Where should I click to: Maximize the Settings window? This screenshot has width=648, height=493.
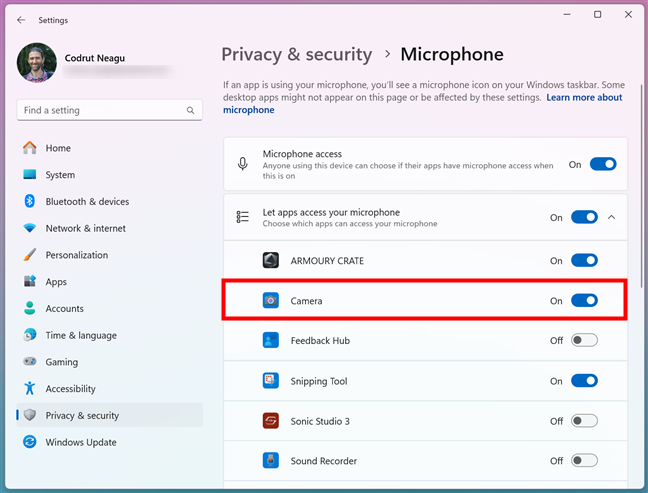pos(598,14)
